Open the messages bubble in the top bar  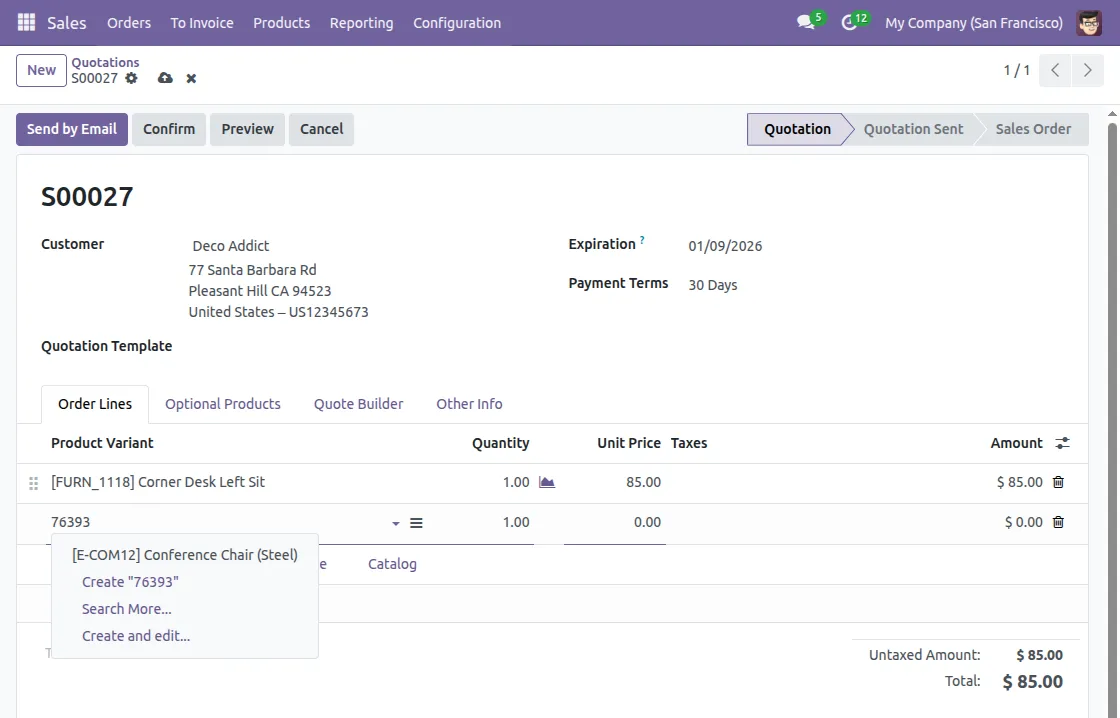tap(806, 22)
